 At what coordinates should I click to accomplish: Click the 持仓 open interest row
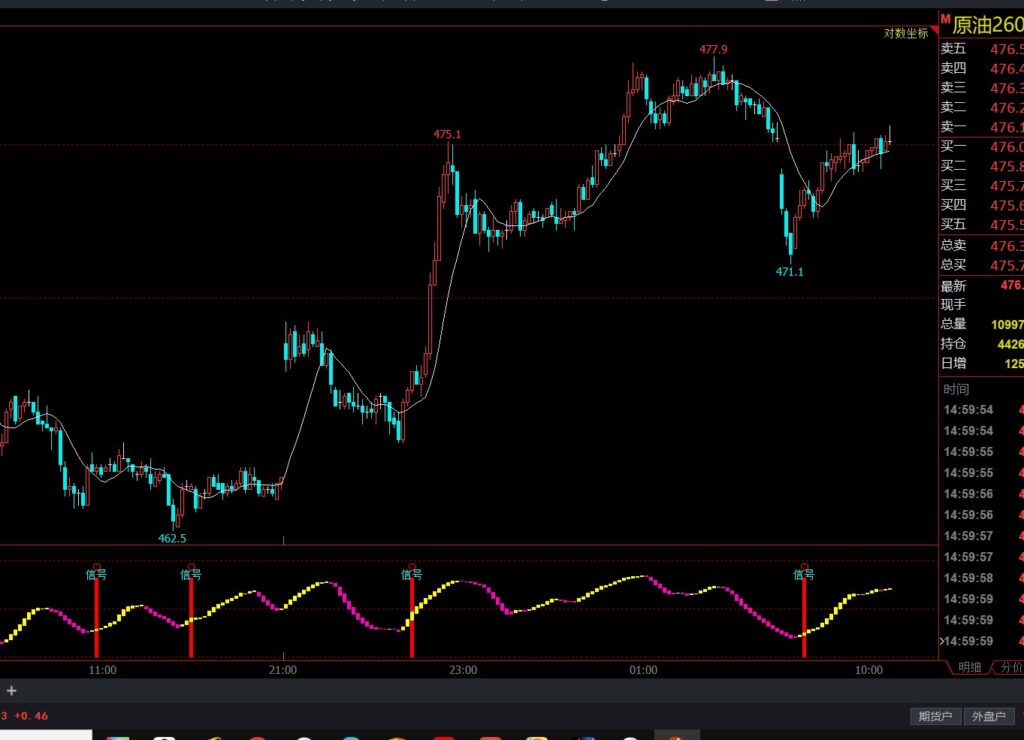point(980,343)
